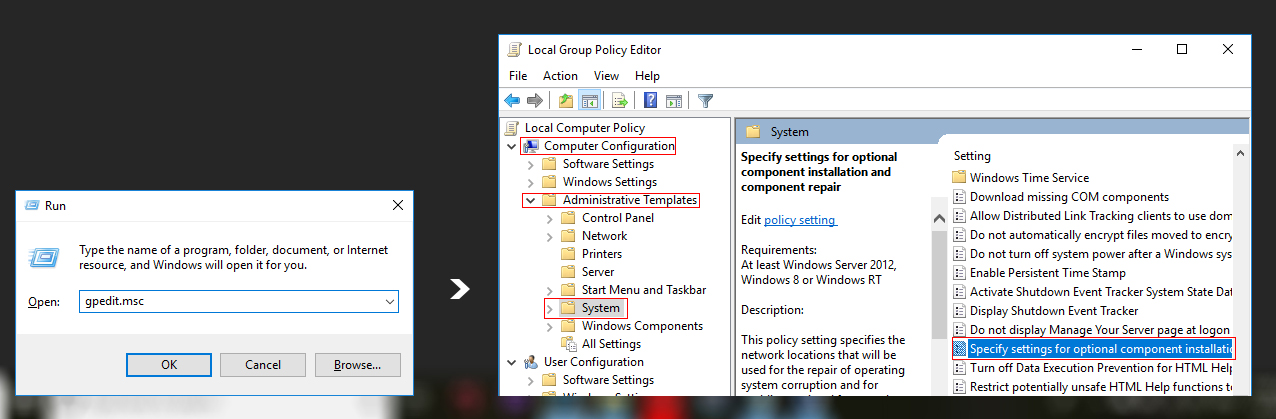Maximize the Local Group Policy Editor window
Image resolution: width=1276 pixels, height=419 pixels.
(x=1182, y=49)
